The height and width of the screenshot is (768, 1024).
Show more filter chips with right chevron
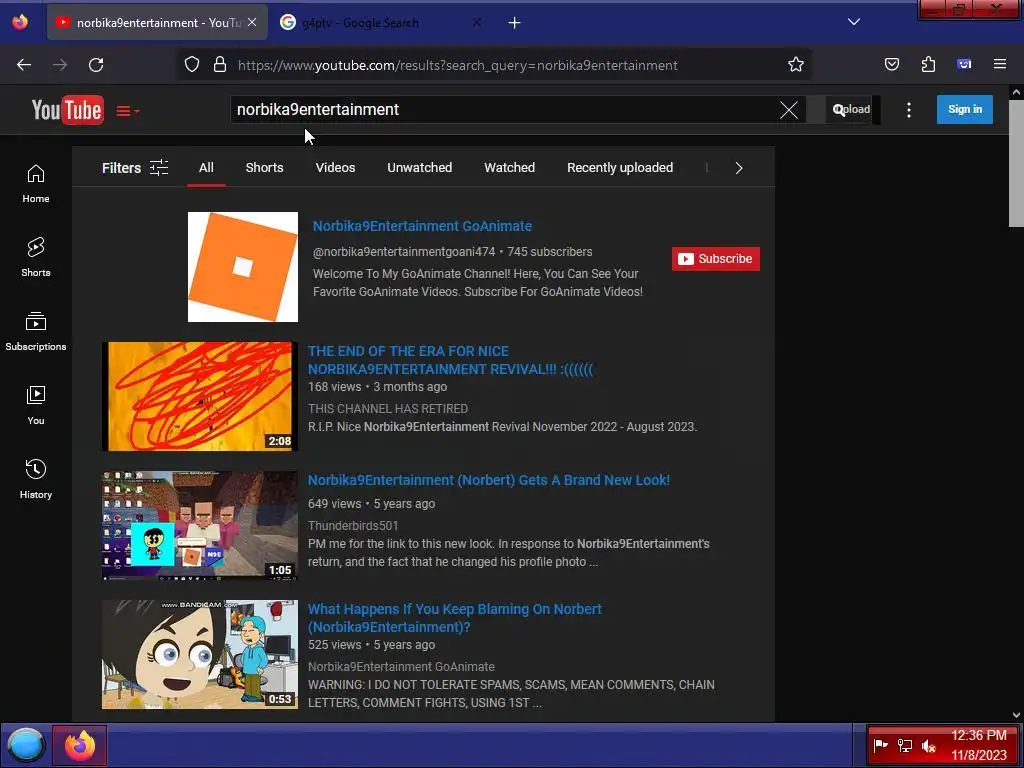coord(739,168)
